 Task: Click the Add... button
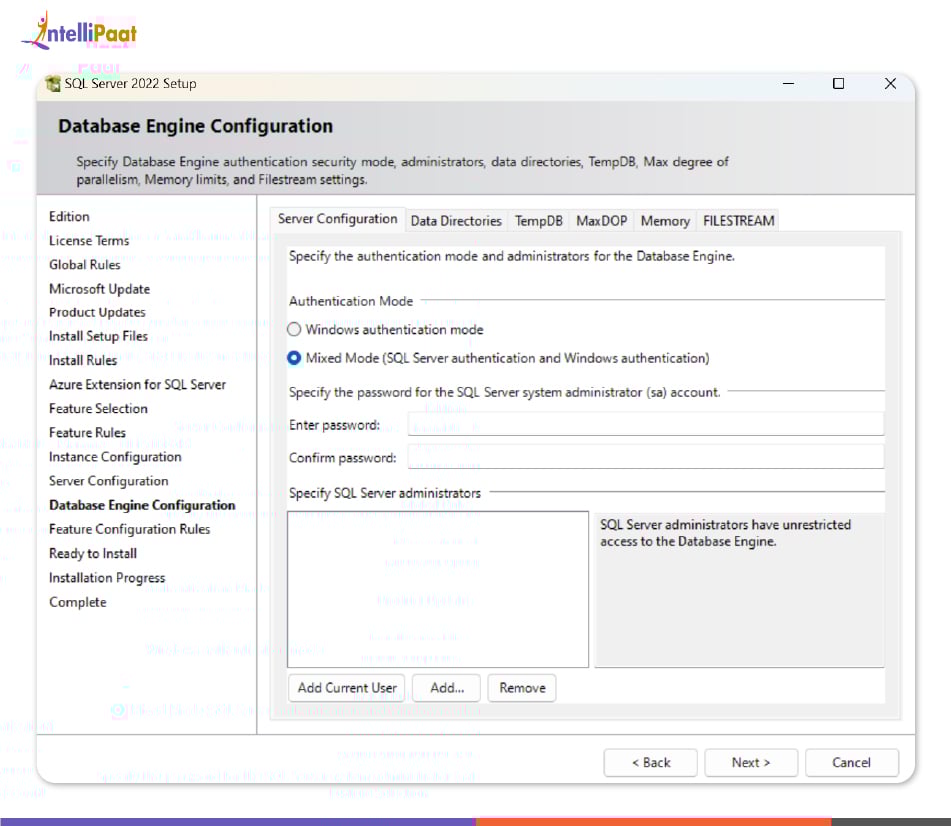tap(446, 688)
